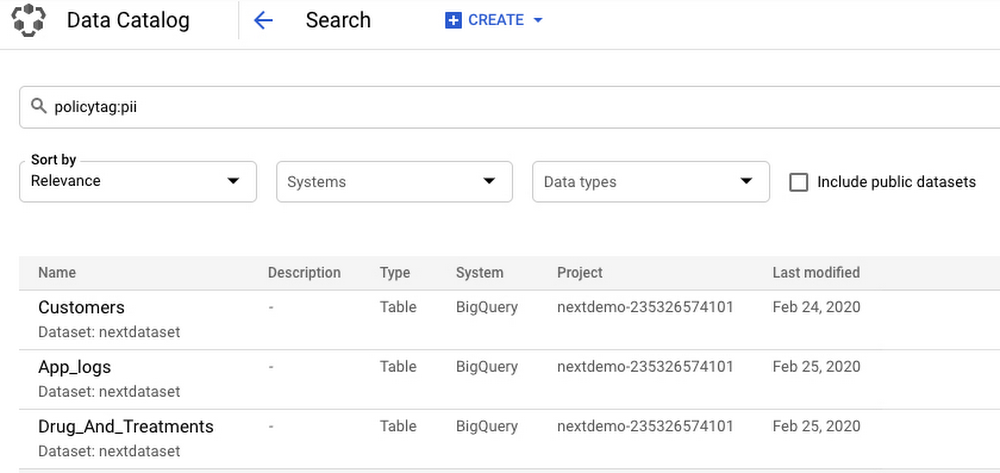Image resolution: width=1000 pixels, height=473 pixels.
Task: Click BigQuery in the Drug_And_Treatments row
Action: (x=487, y=426)
